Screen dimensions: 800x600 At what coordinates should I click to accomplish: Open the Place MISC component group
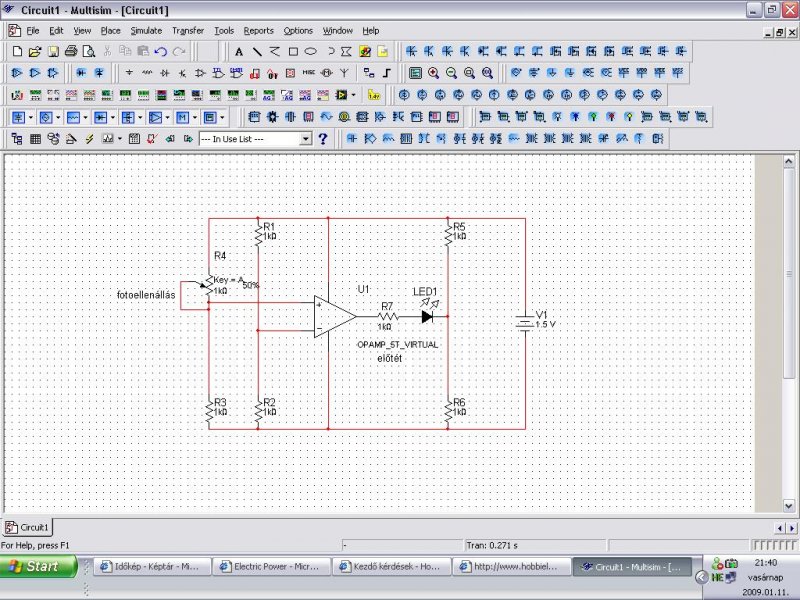coord(309,73)
